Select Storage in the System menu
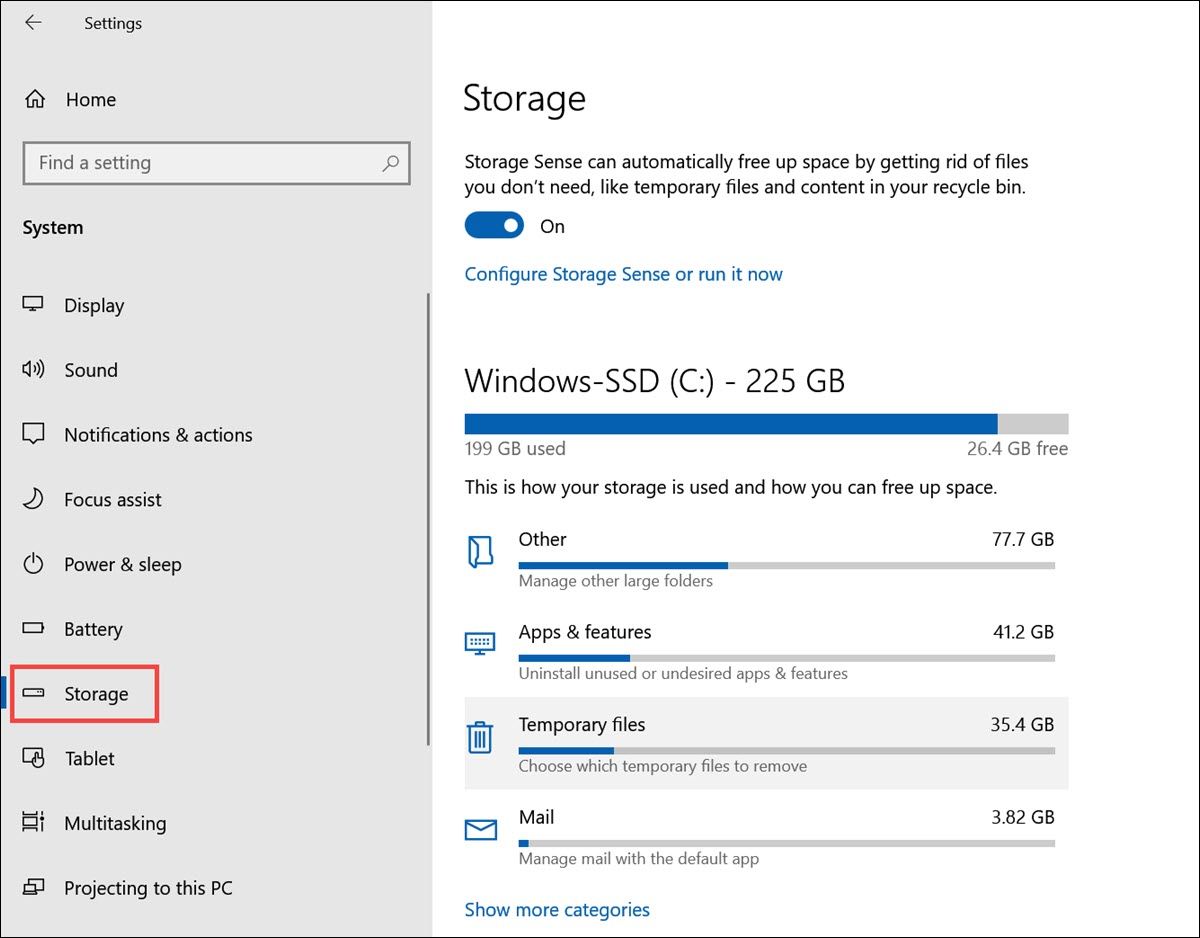Image resolution: width=1200 pixels, height=938 pixels. [95, 693]
